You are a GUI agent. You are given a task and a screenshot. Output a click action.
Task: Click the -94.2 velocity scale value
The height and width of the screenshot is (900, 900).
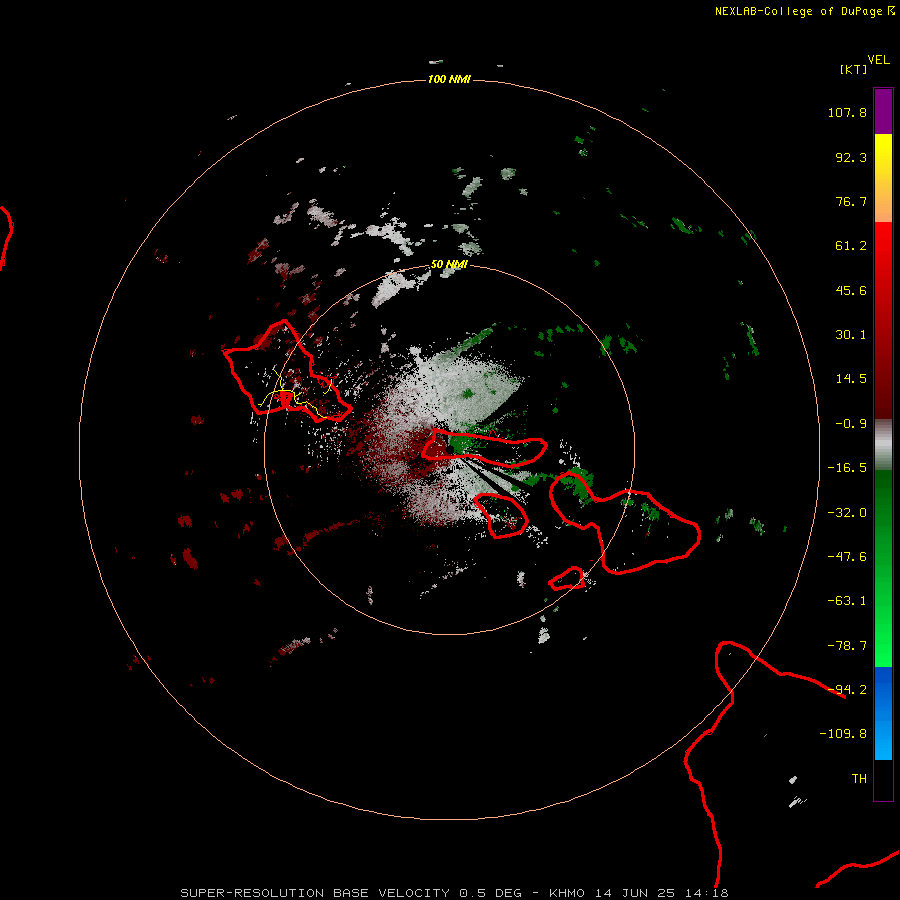[847, 690]
